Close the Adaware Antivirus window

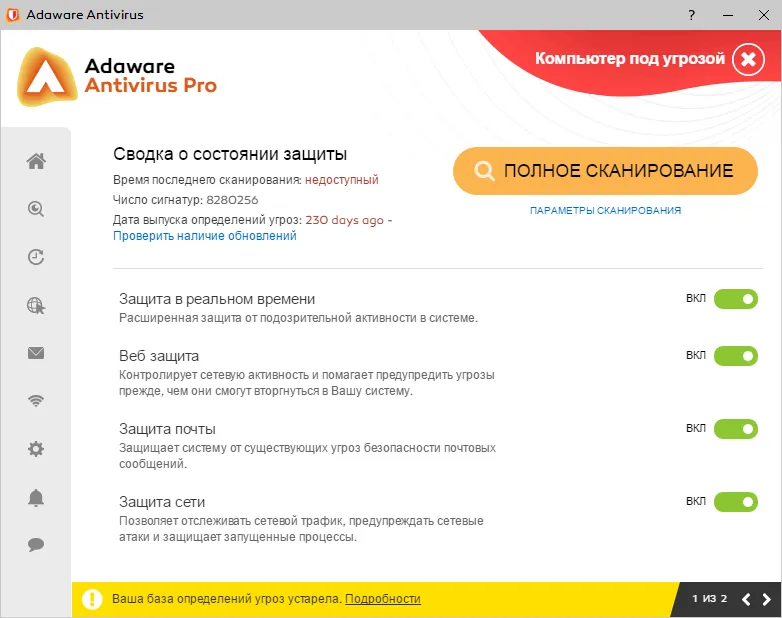click(x=764, y=15)
